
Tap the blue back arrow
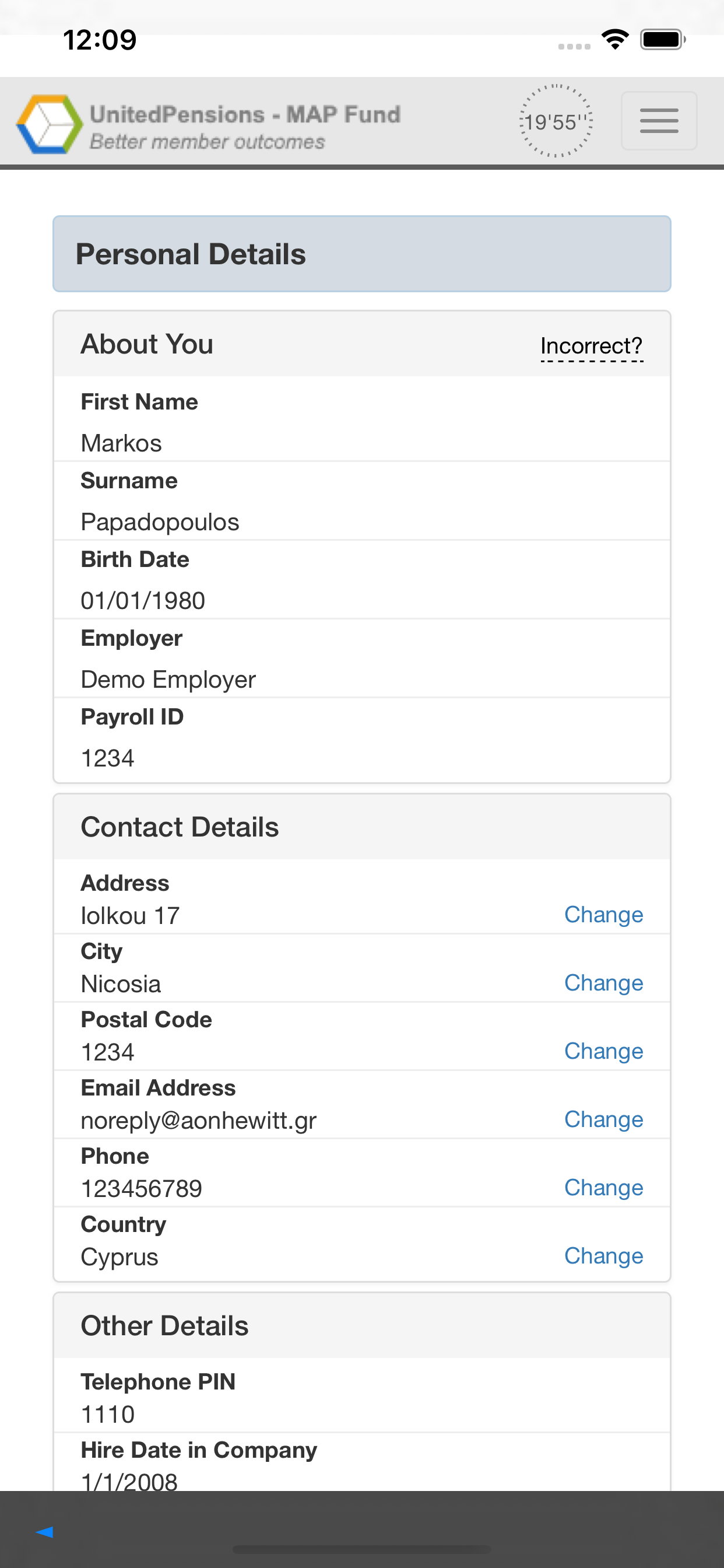(x=44, y=1531)
